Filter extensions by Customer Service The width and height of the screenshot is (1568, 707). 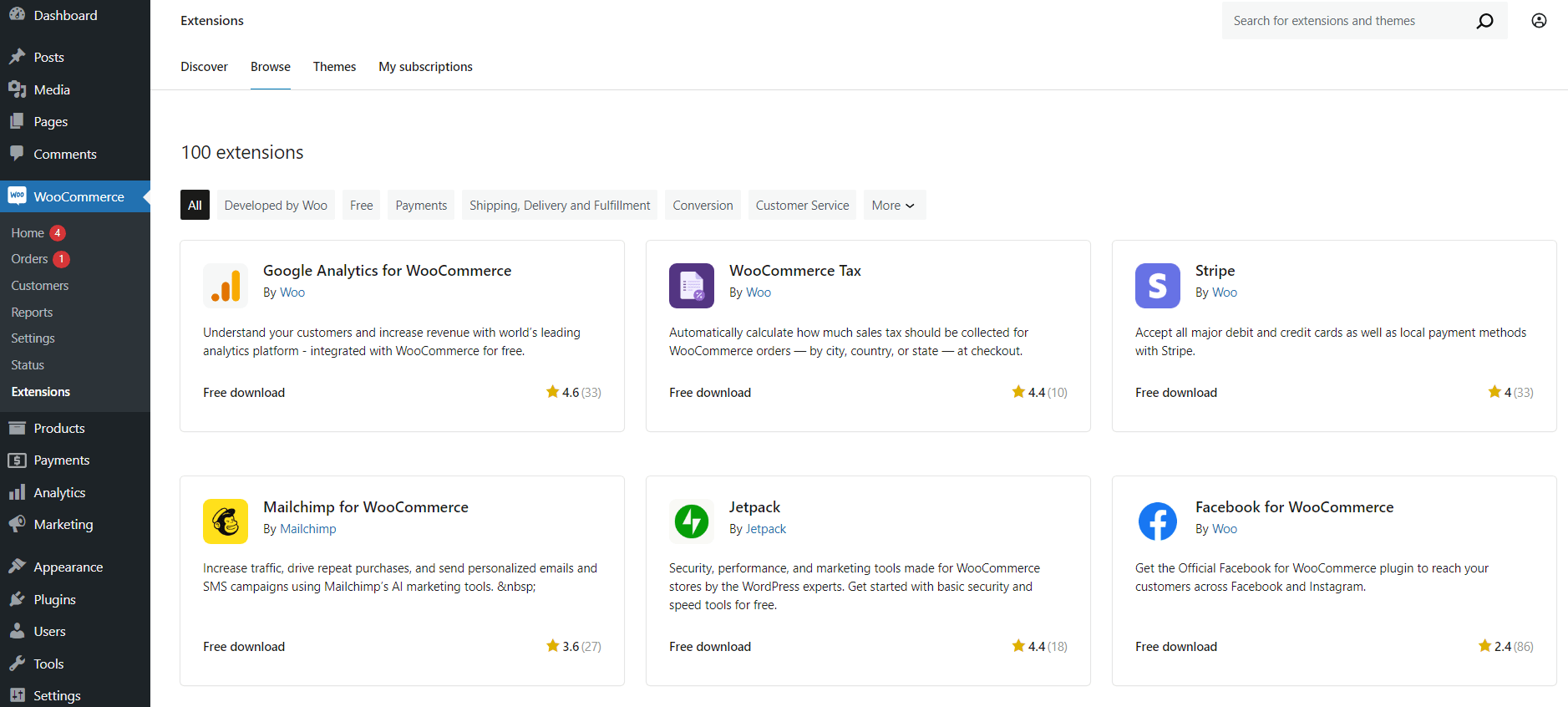click(x=802, y=205)
